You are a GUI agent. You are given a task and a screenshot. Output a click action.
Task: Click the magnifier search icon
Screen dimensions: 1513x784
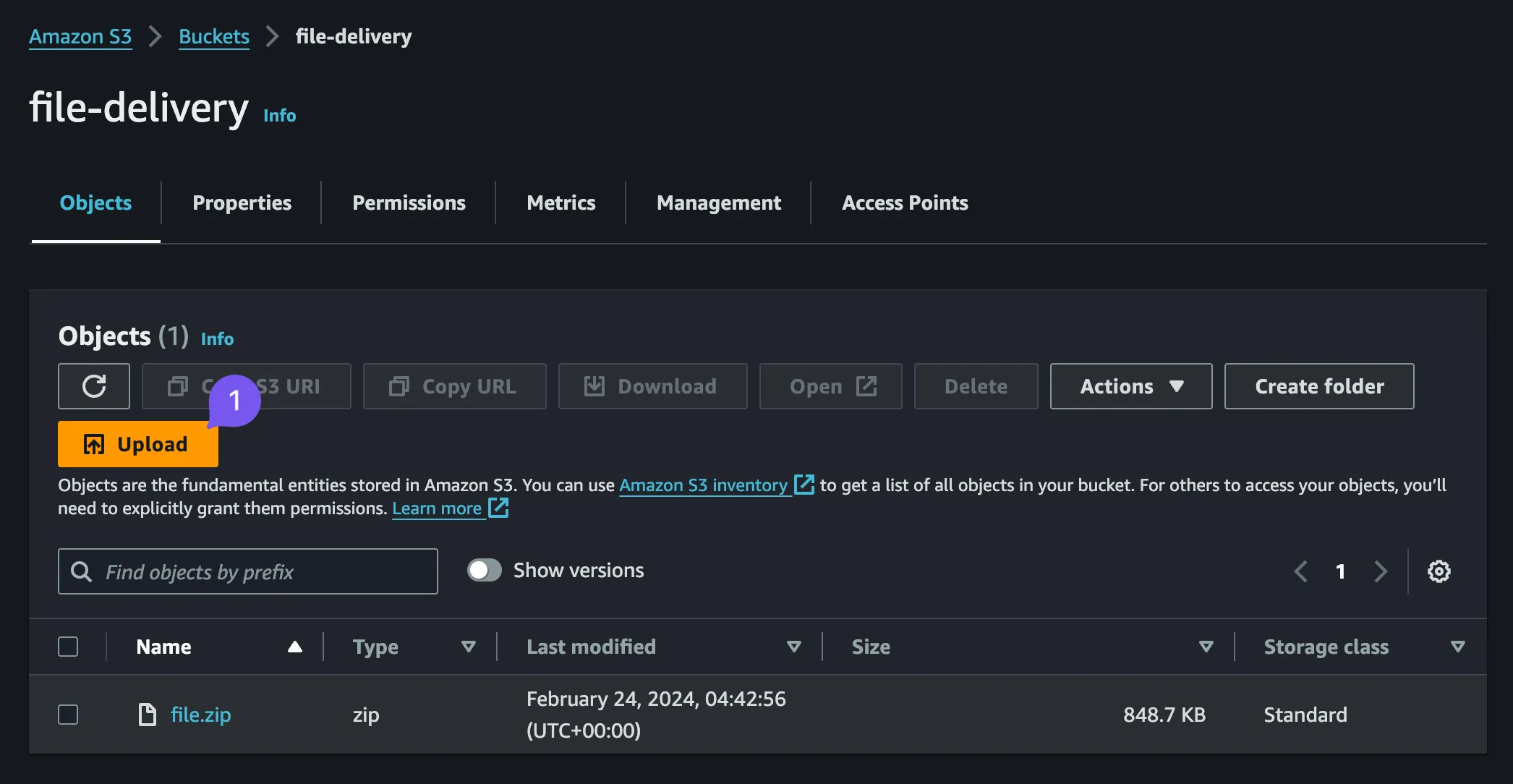81,571
